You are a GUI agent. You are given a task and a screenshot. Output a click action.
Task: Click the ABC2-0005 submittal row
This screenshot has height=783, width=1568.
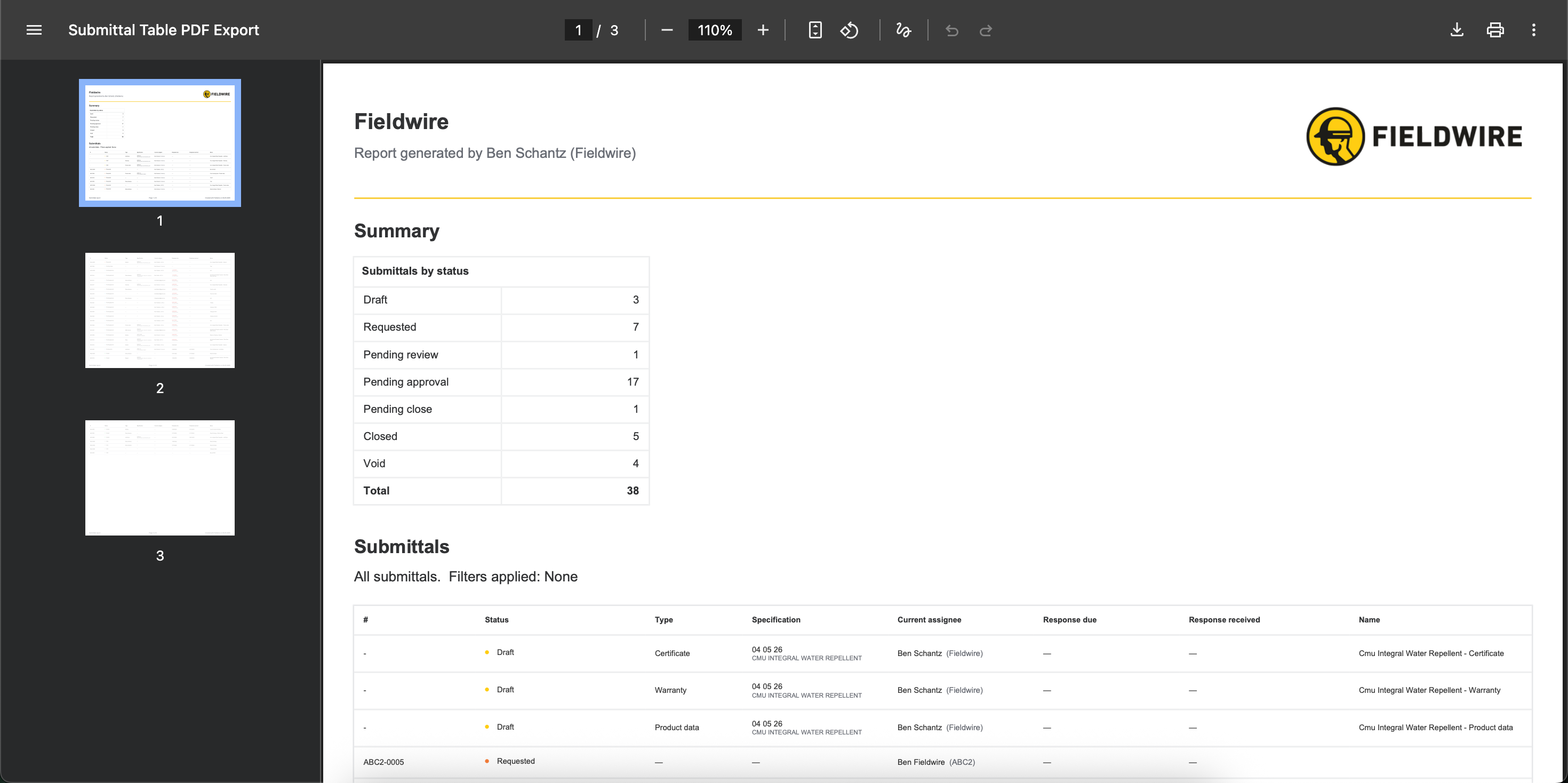click(383, 762)
